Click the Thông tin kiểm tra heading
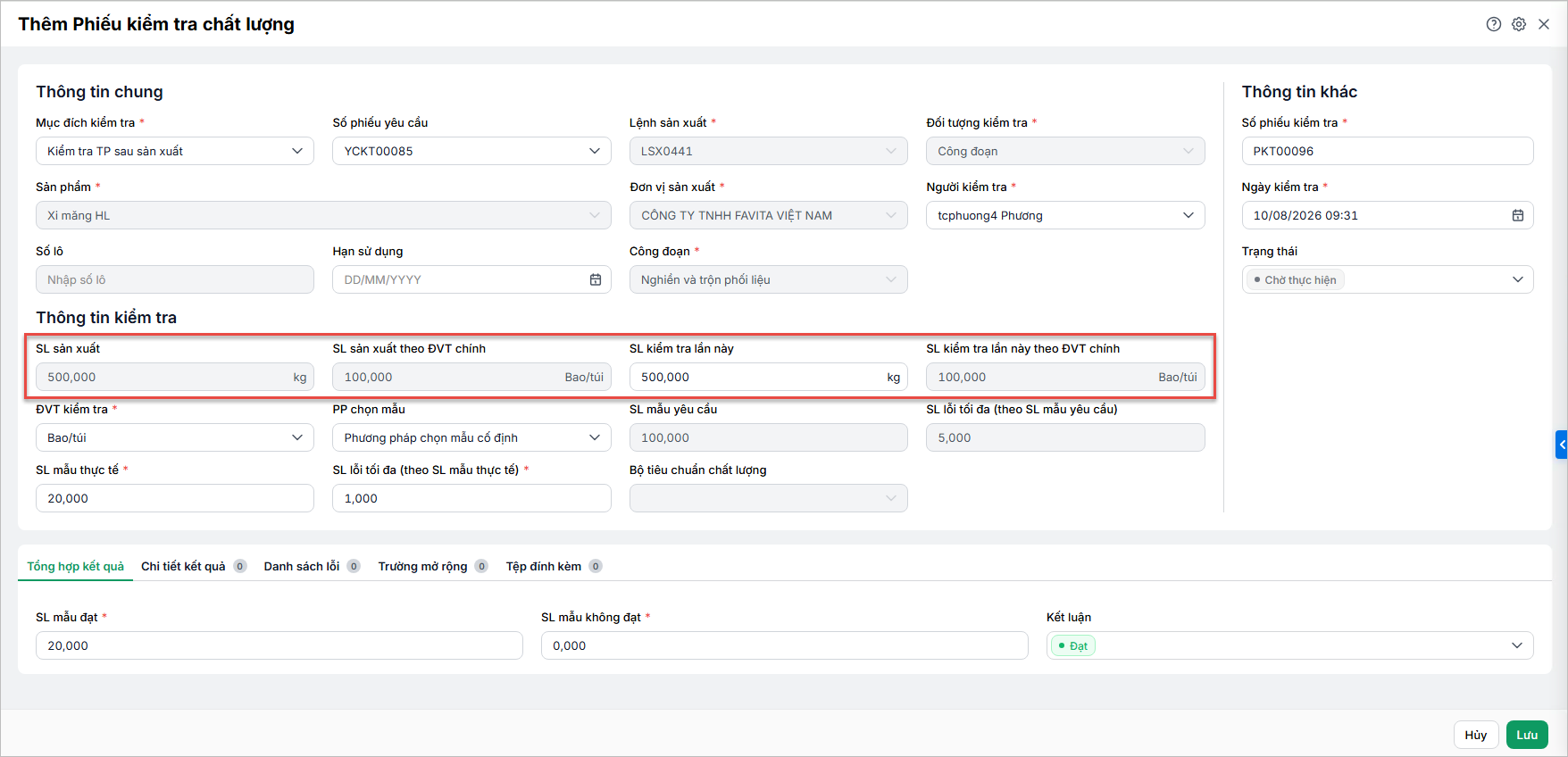This screenshot has height=757, width=1568. click(x=106, y=318)
